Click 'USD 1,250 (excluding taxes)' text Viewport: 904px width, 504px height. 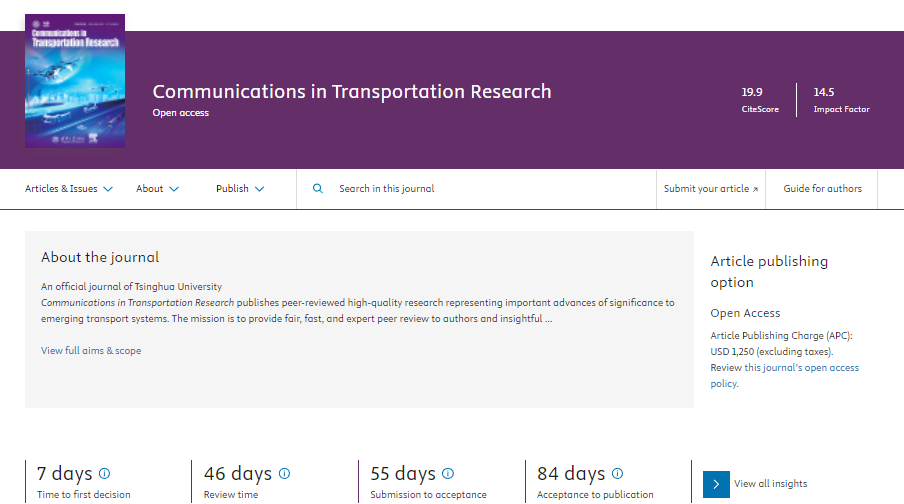[771, 352]
